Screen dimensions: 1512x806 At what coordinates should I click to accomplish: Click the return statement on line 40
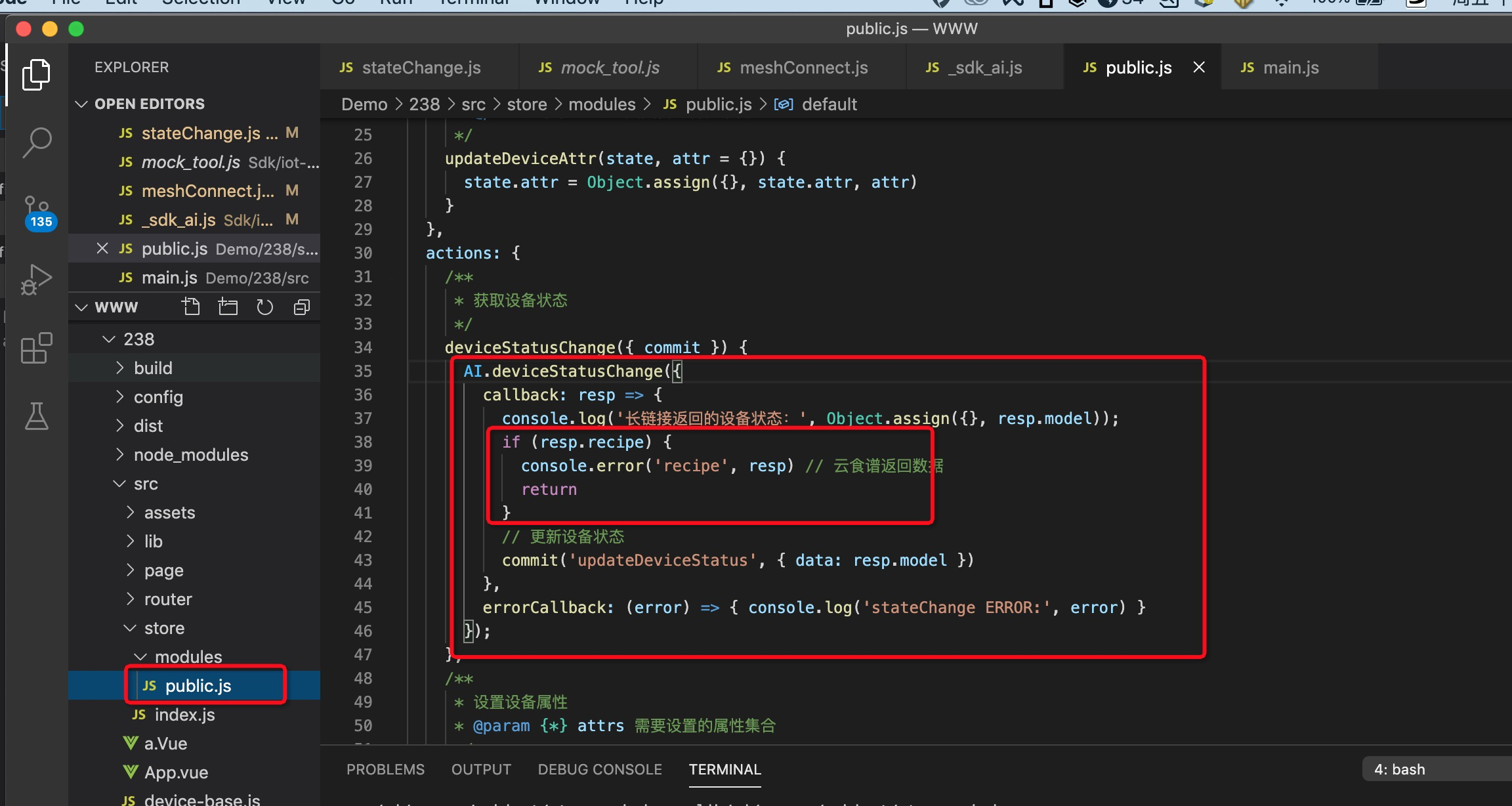549,489
